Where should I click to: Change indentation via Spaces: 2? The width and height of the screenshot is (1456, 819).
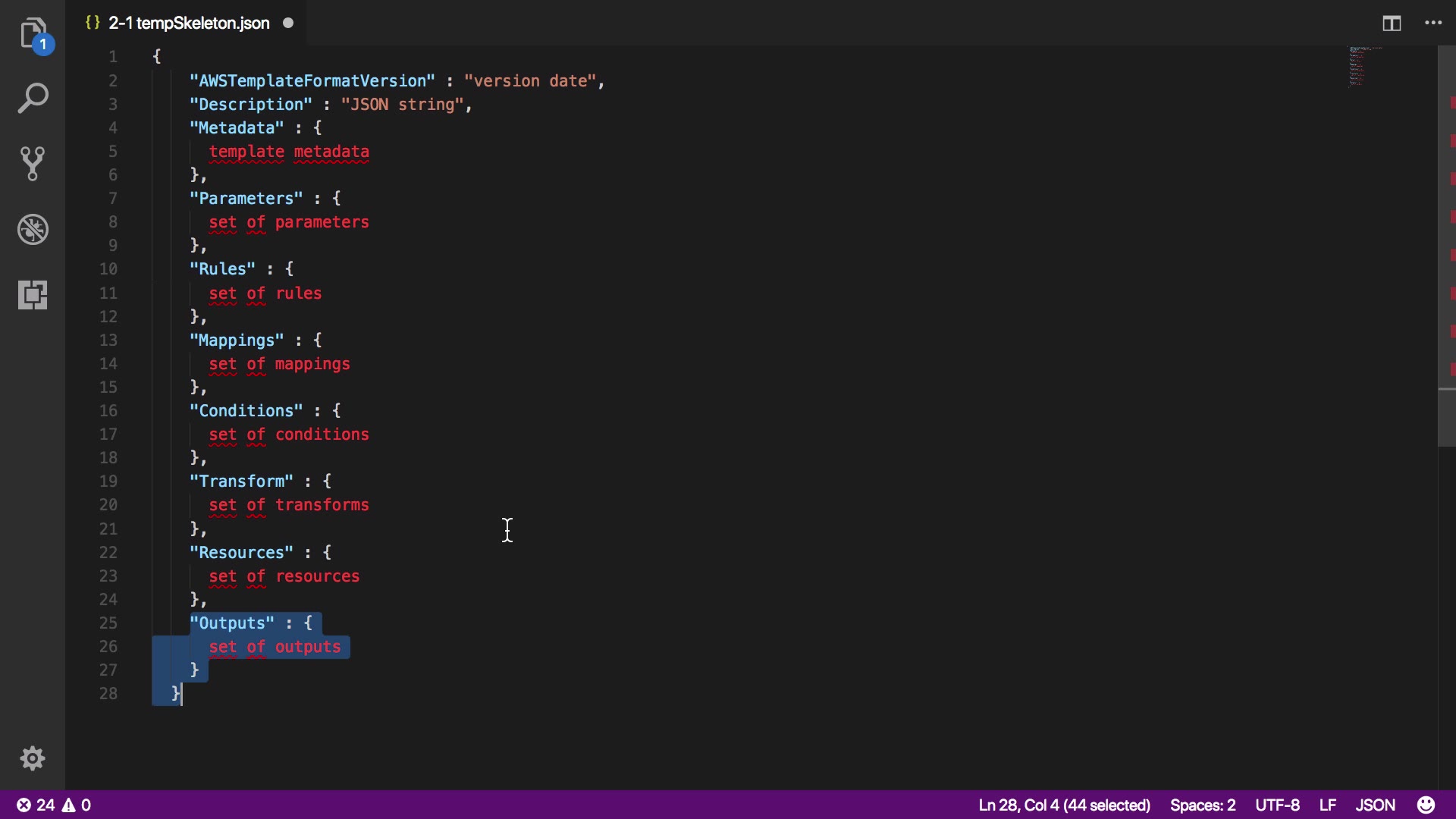(x=1202, y=805)
